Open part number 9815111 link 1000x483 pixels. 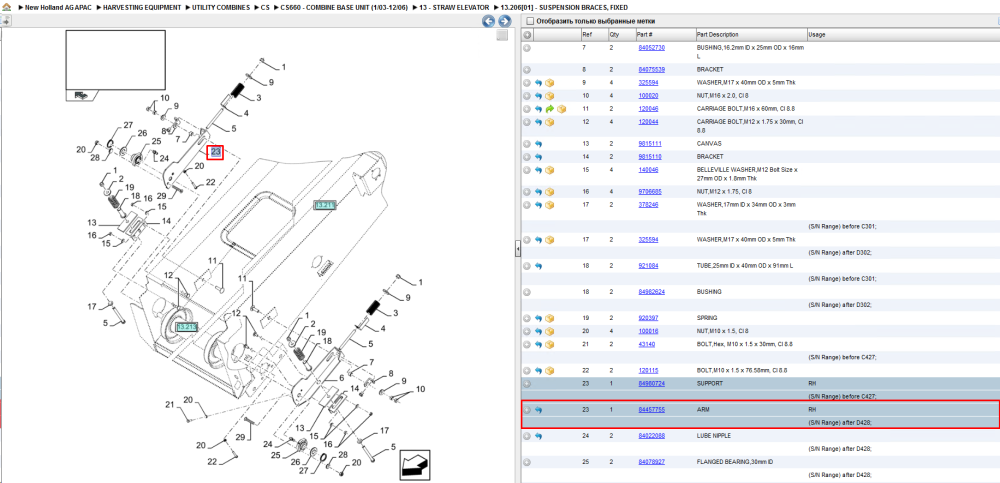point(650,144)
